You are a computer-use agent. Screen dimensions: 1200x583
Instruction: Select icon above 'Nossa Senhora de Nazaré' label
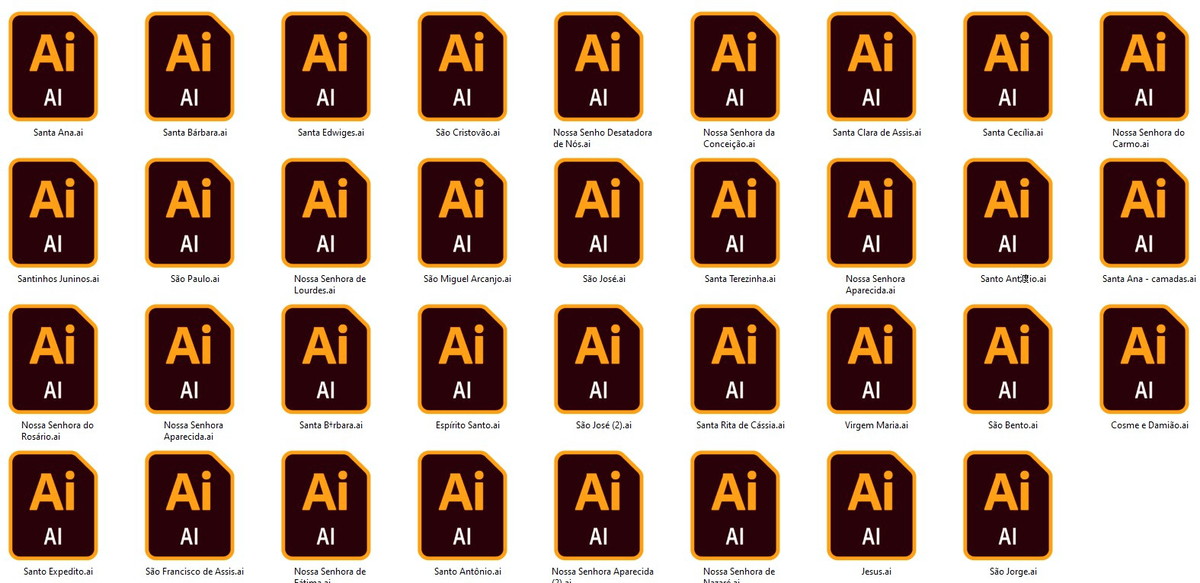click(x=735, y=505)
